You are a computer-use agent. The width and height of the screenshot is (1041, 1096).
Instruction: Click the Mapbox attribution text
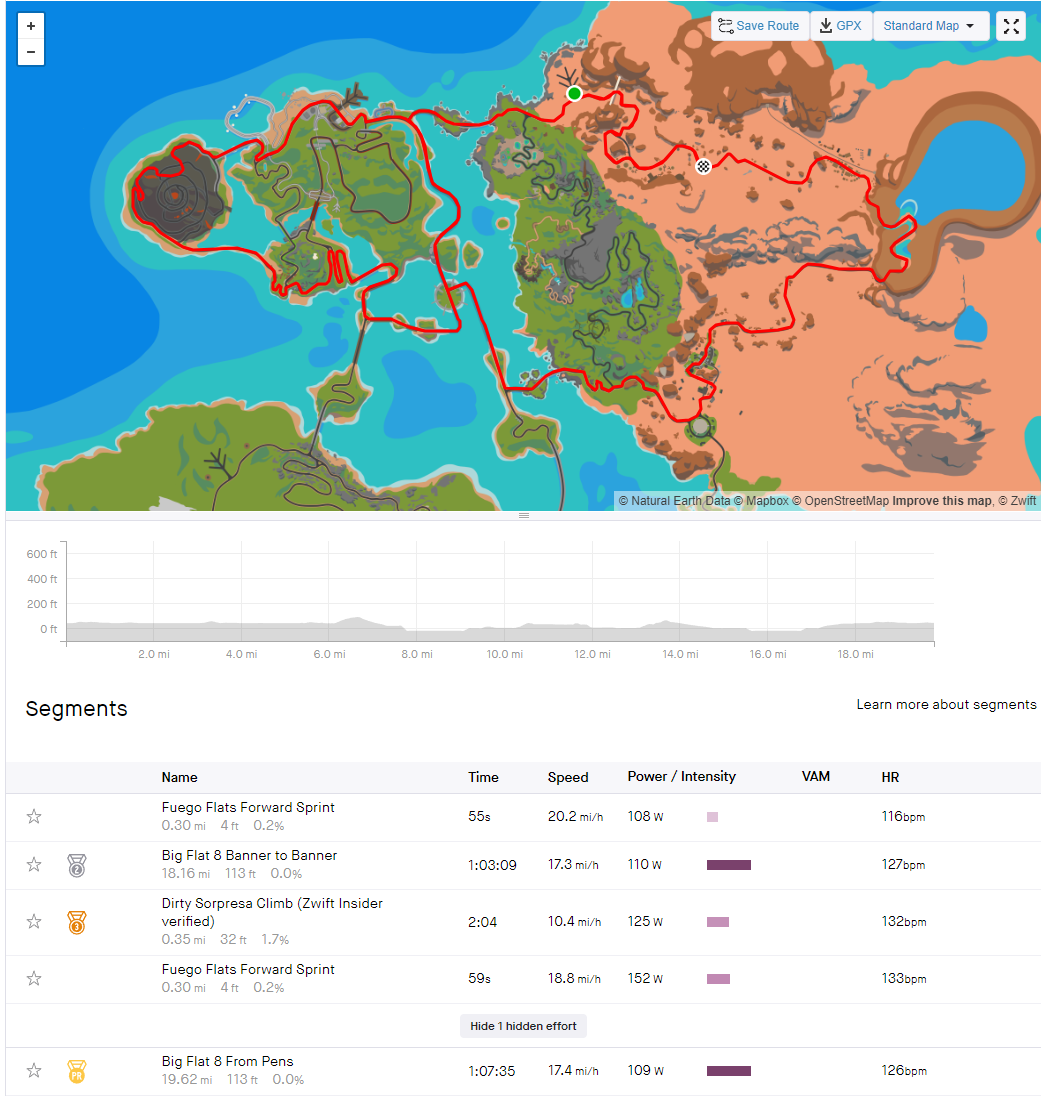coord(761,500)
